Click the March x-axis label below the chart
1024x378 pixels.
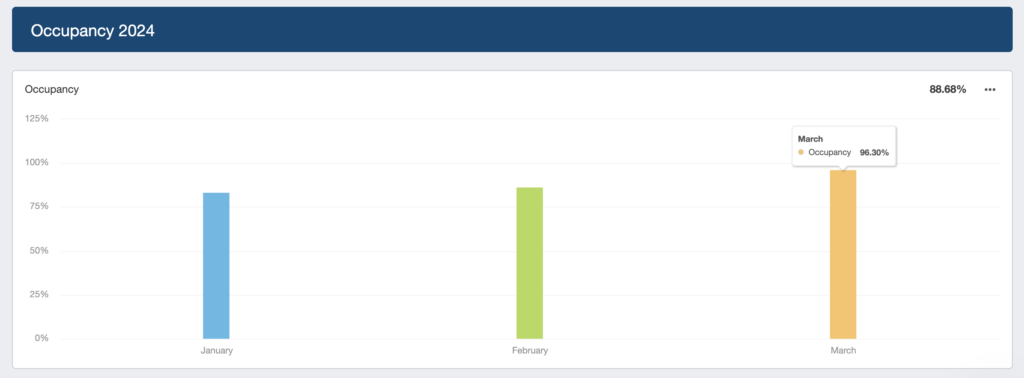(x=843, y=351)
